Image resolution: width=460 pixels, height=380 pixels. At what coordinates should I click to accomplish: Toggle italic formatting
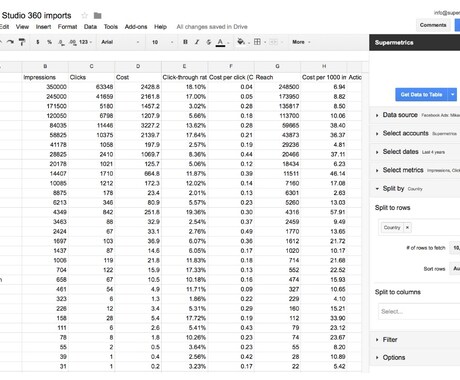197,42
